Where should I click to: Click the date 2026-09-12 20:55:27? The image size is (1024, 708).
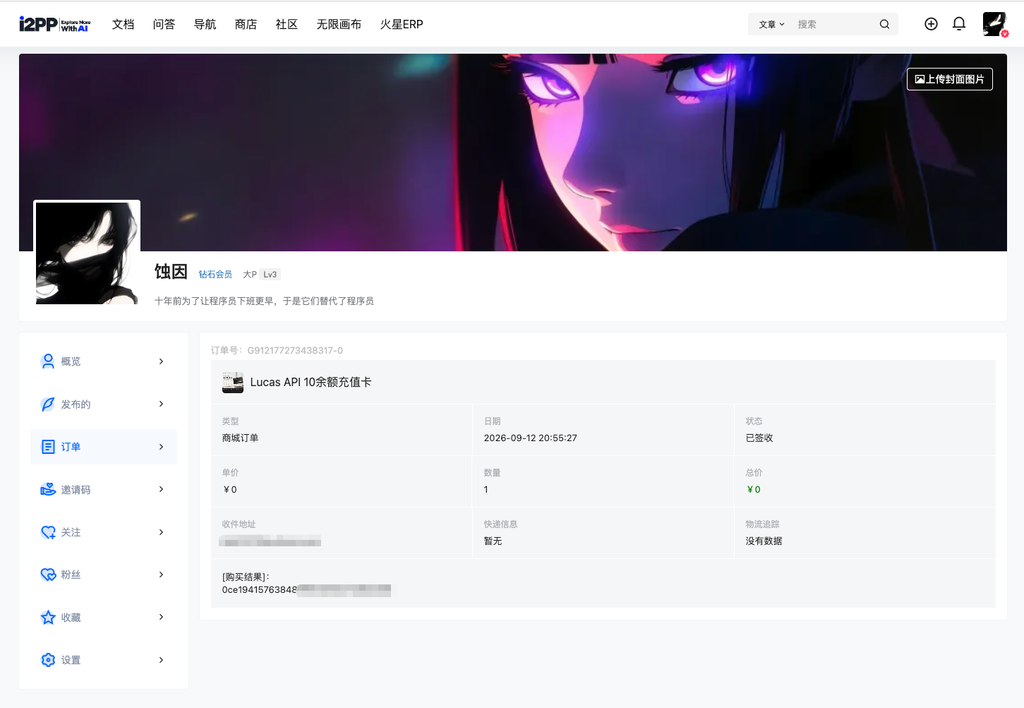tap(530, 438)
